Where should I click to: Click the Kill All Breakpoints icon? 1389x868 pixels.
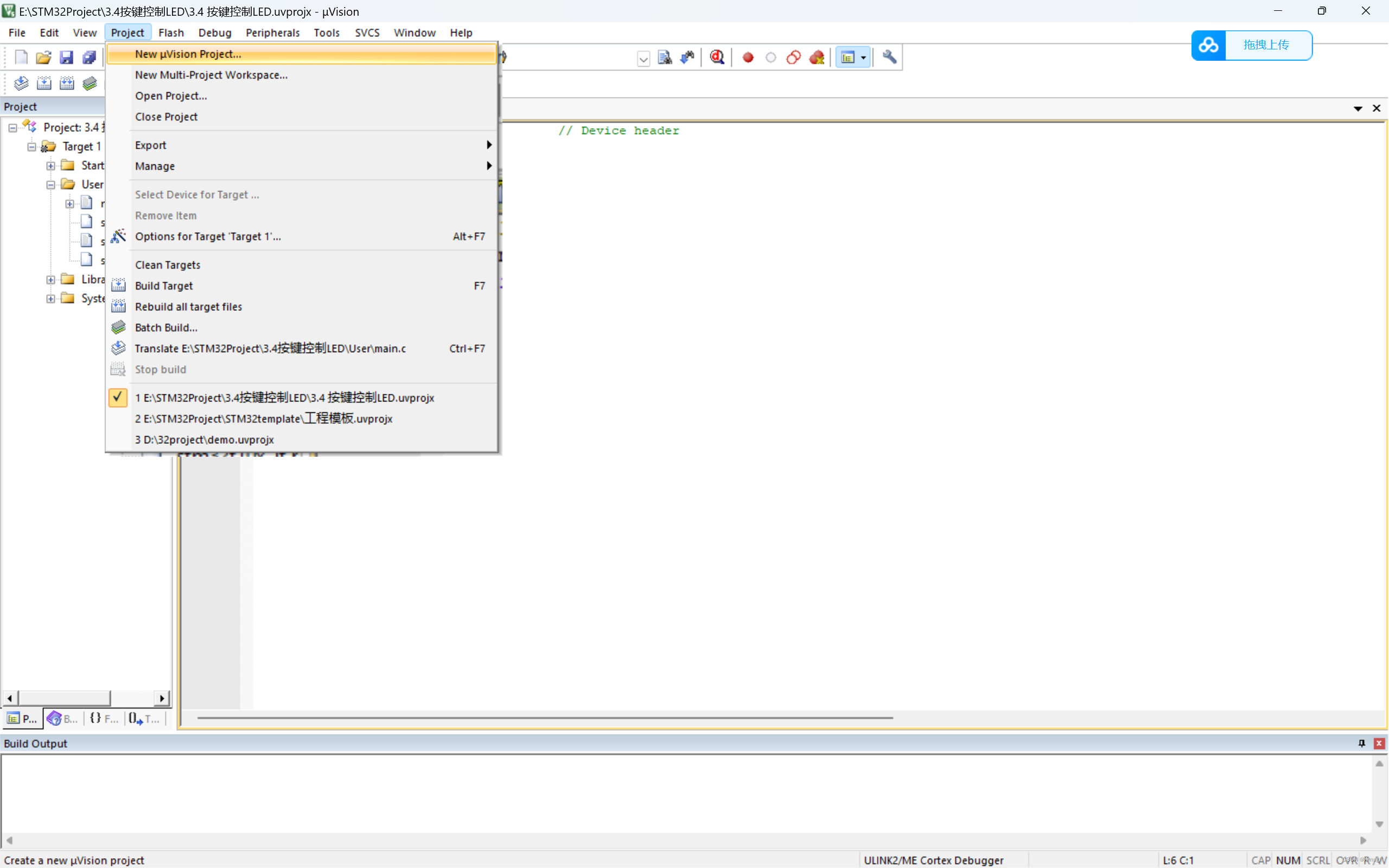click(x=816, y=58)
